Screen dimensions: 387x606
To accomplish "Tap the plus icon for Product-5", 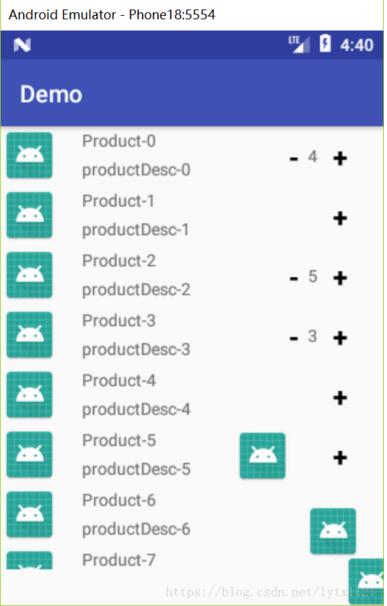I will 340,458.
